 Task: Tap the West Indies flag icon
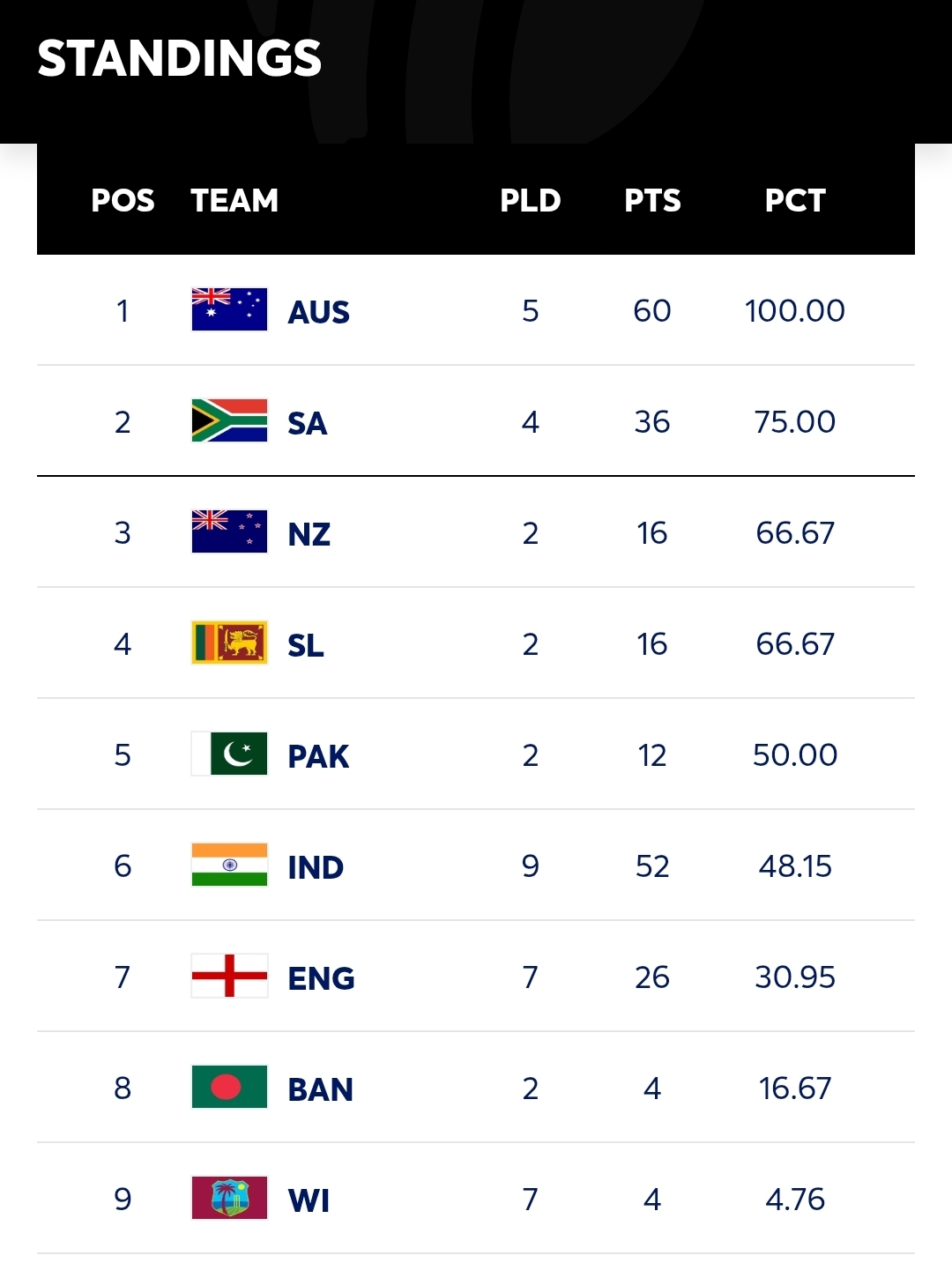tap(229, 1198)
